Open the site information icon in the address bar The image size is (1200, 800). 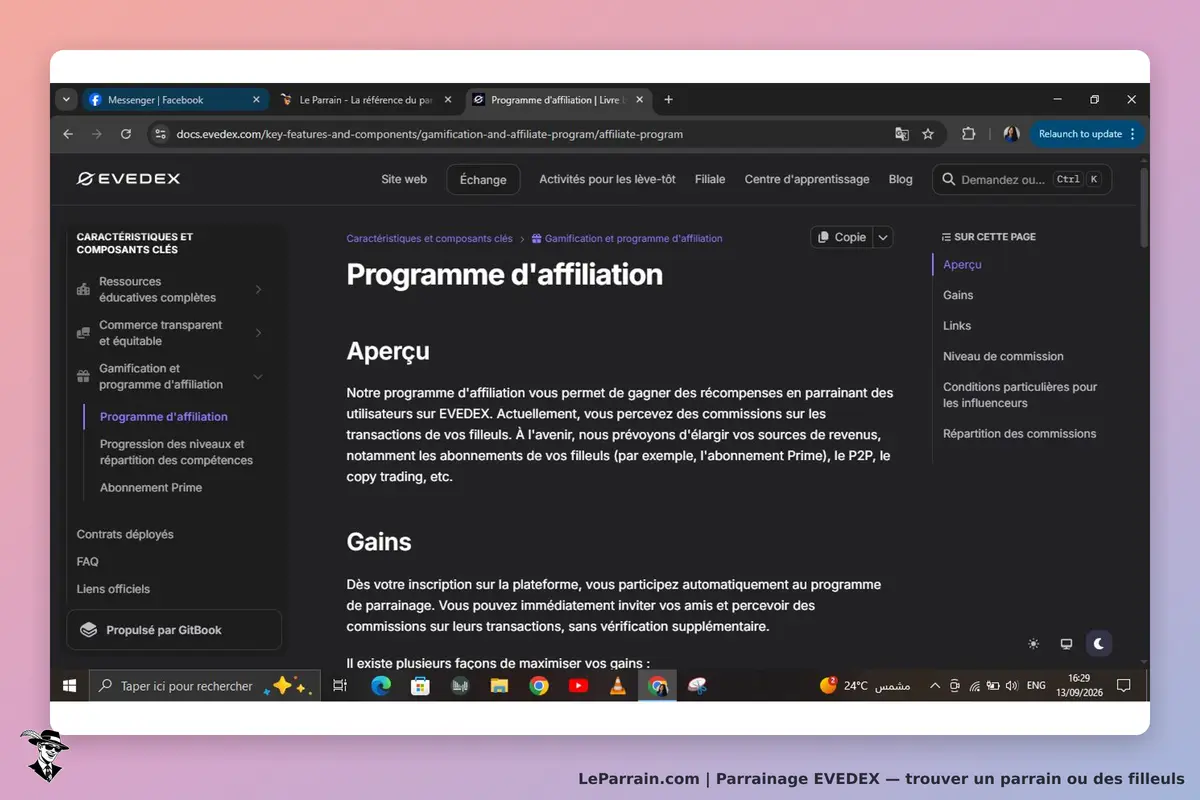pos(160,134)
